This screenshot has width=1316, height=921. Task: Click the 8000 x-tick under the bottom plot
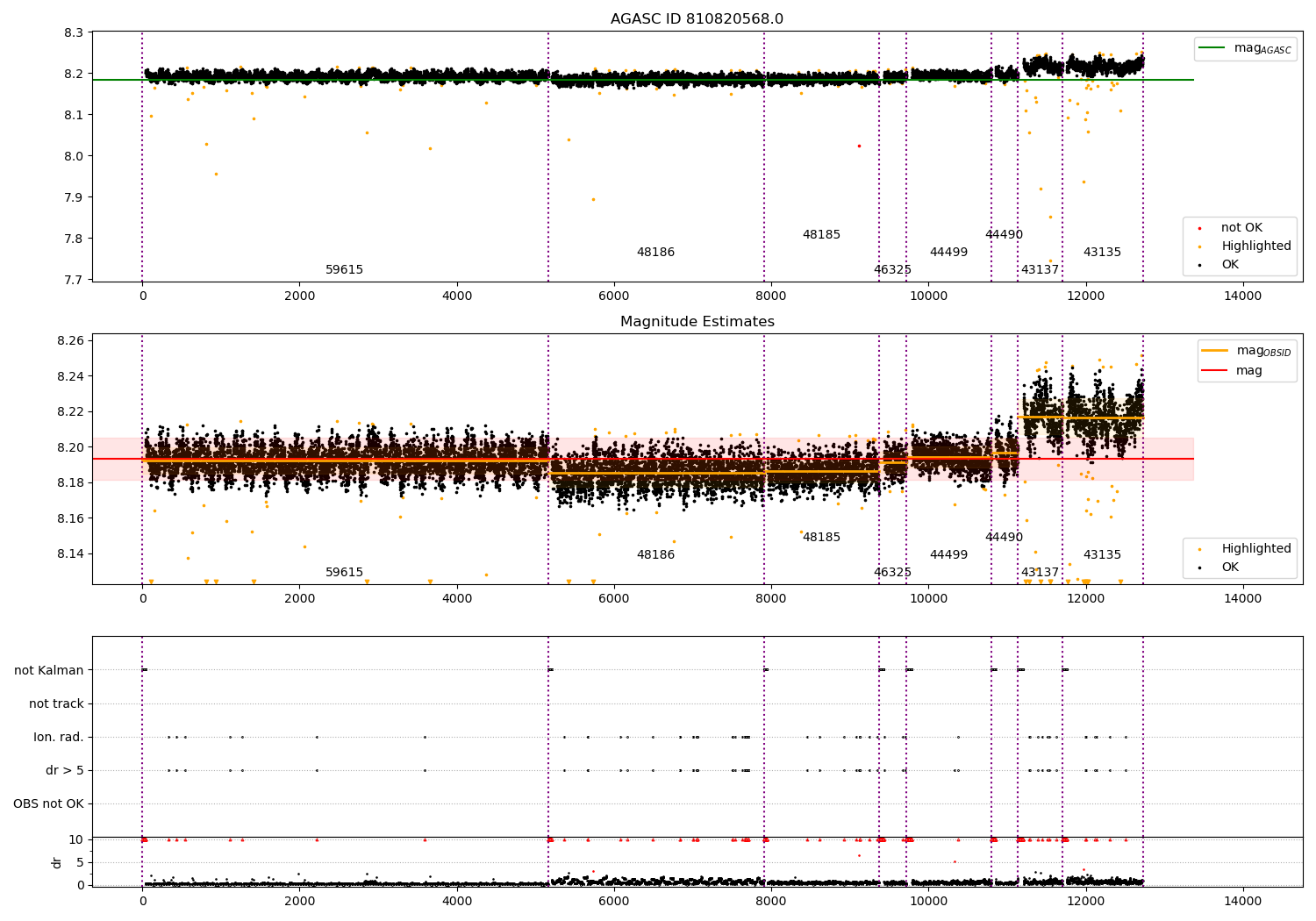[771, 902]
